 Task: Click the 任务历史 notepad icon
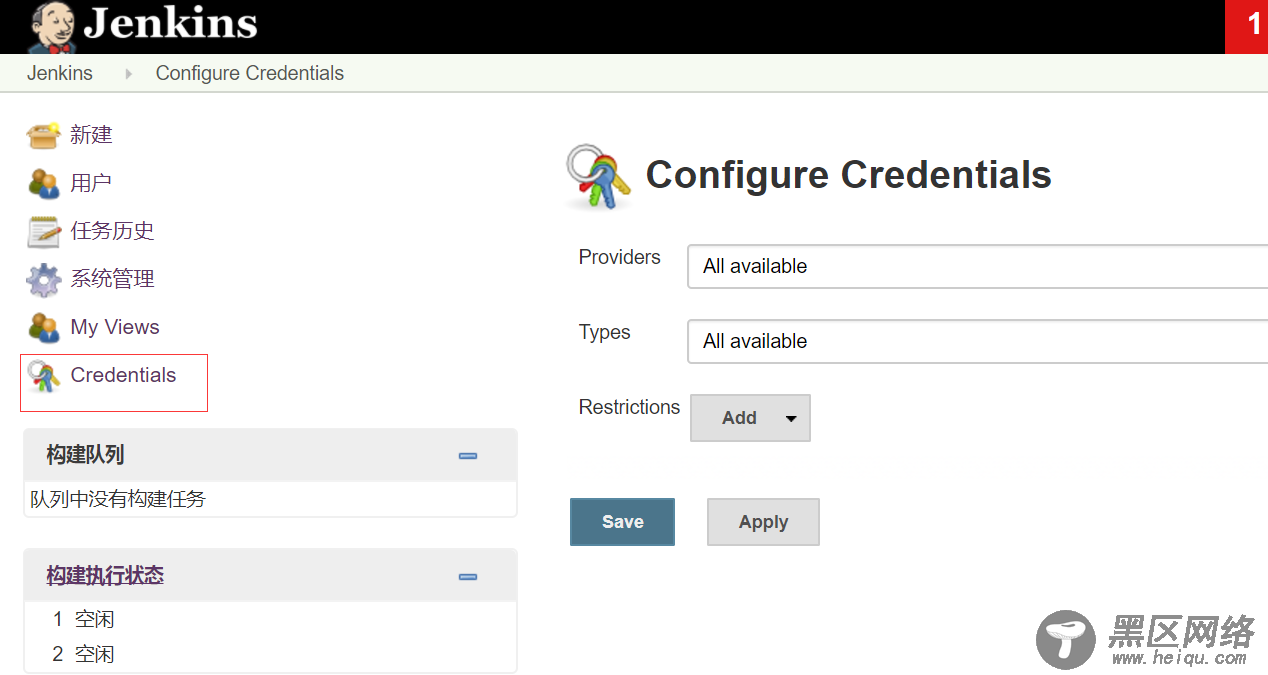point(44,231)
